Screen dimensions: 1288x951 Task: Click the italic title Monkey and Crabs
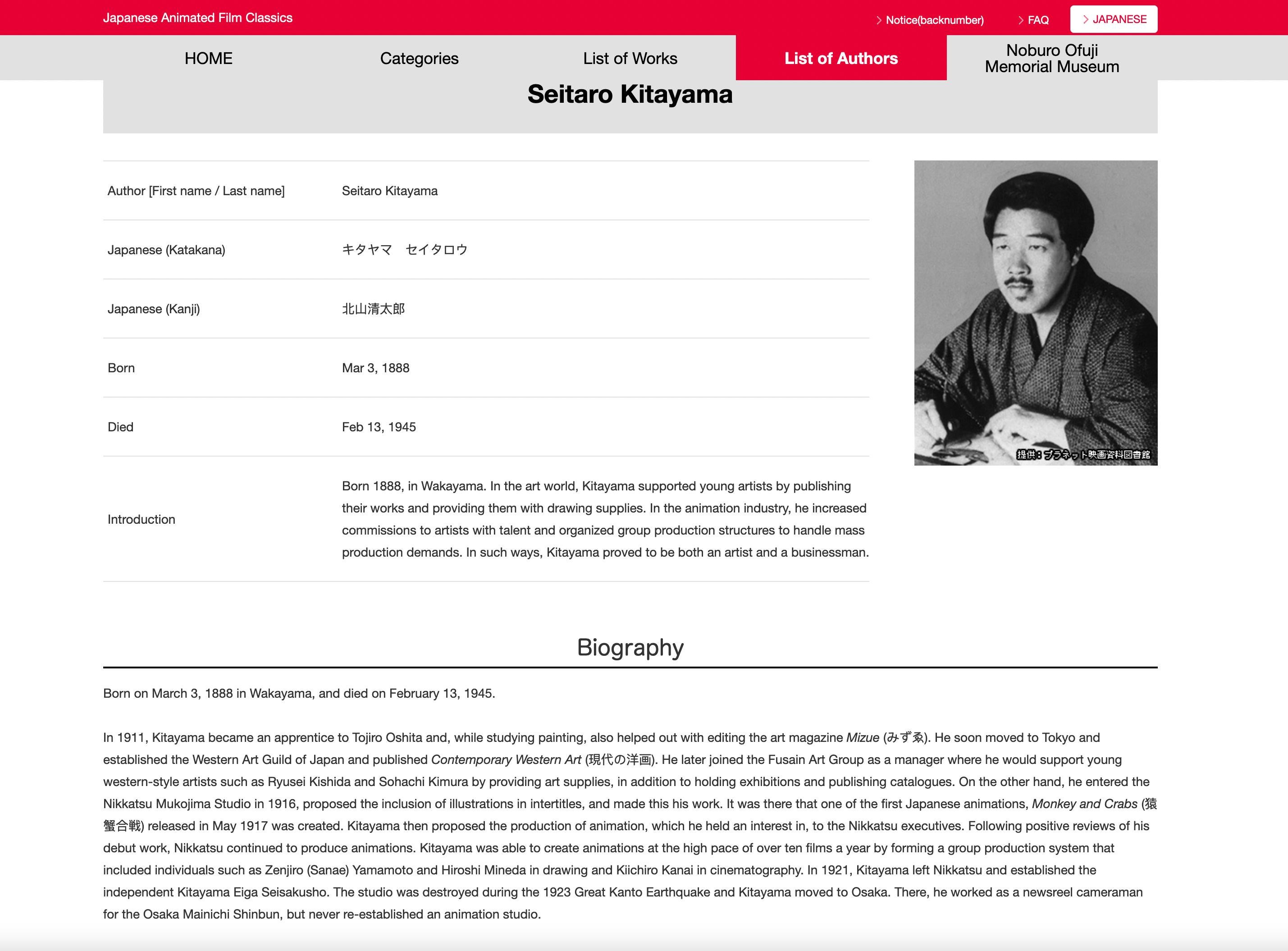pos(1084,804)
